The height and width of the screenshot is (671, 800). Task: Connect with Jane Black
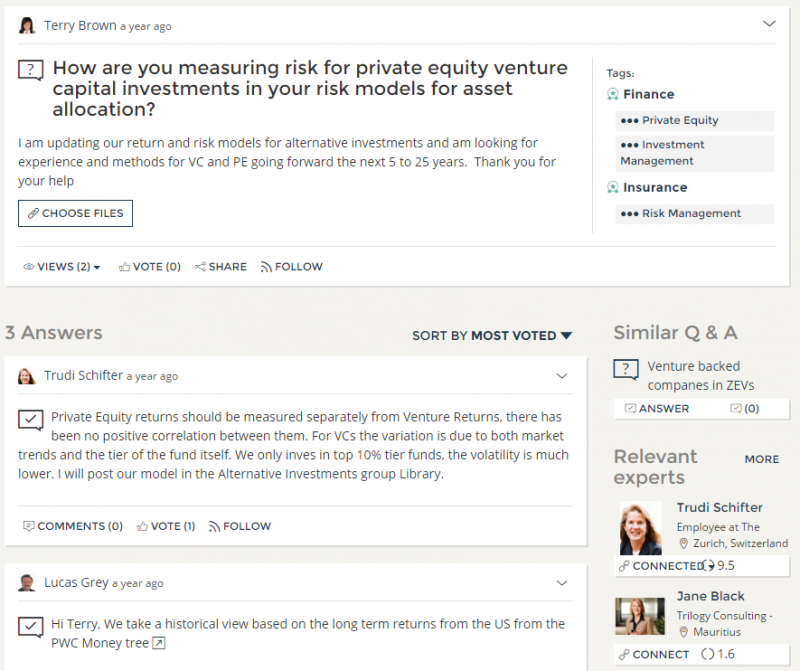click(x=655, y=654)
